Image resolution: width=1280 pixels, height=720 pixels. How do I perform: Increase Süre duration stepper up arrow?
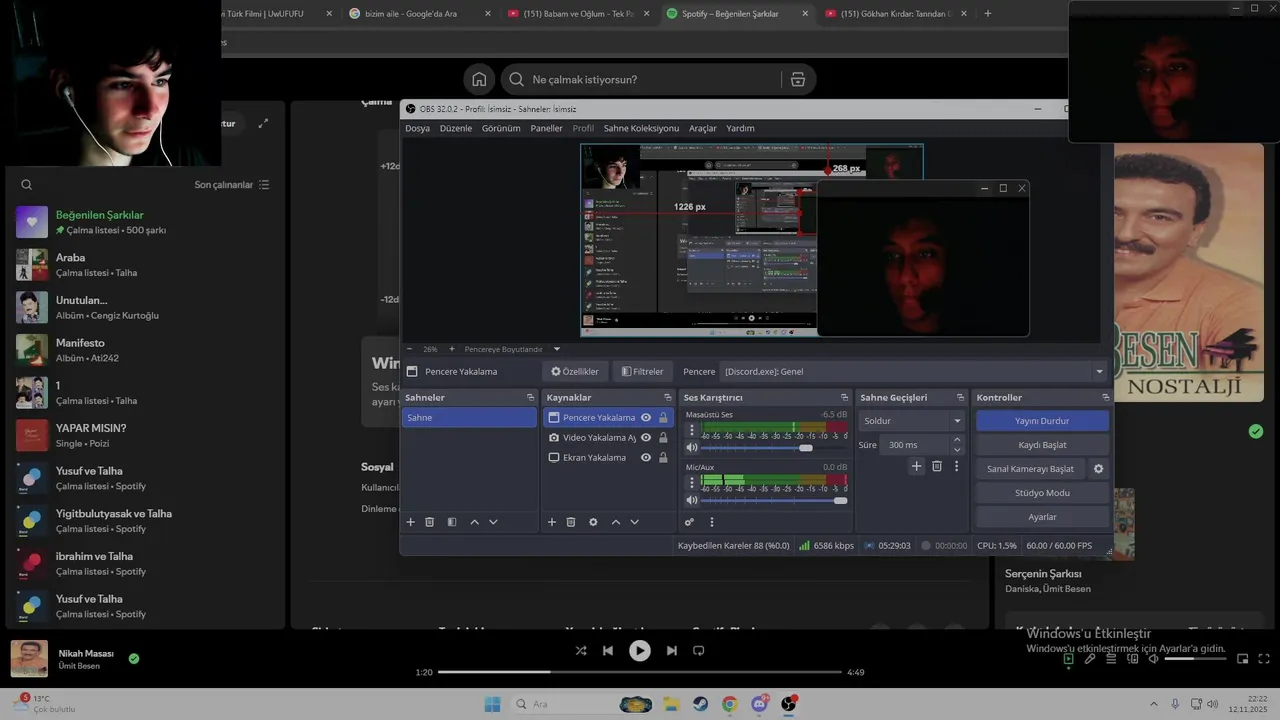(x=957, y=440)
